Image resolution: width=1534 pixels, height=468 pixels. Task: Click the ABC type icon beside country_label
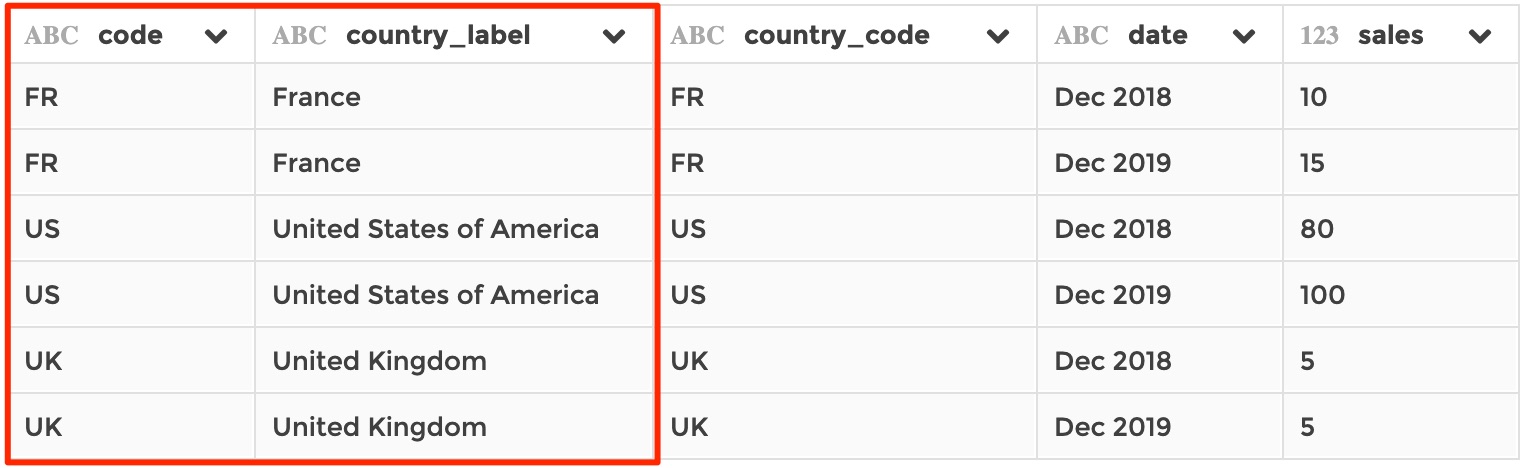click(299, 37)
